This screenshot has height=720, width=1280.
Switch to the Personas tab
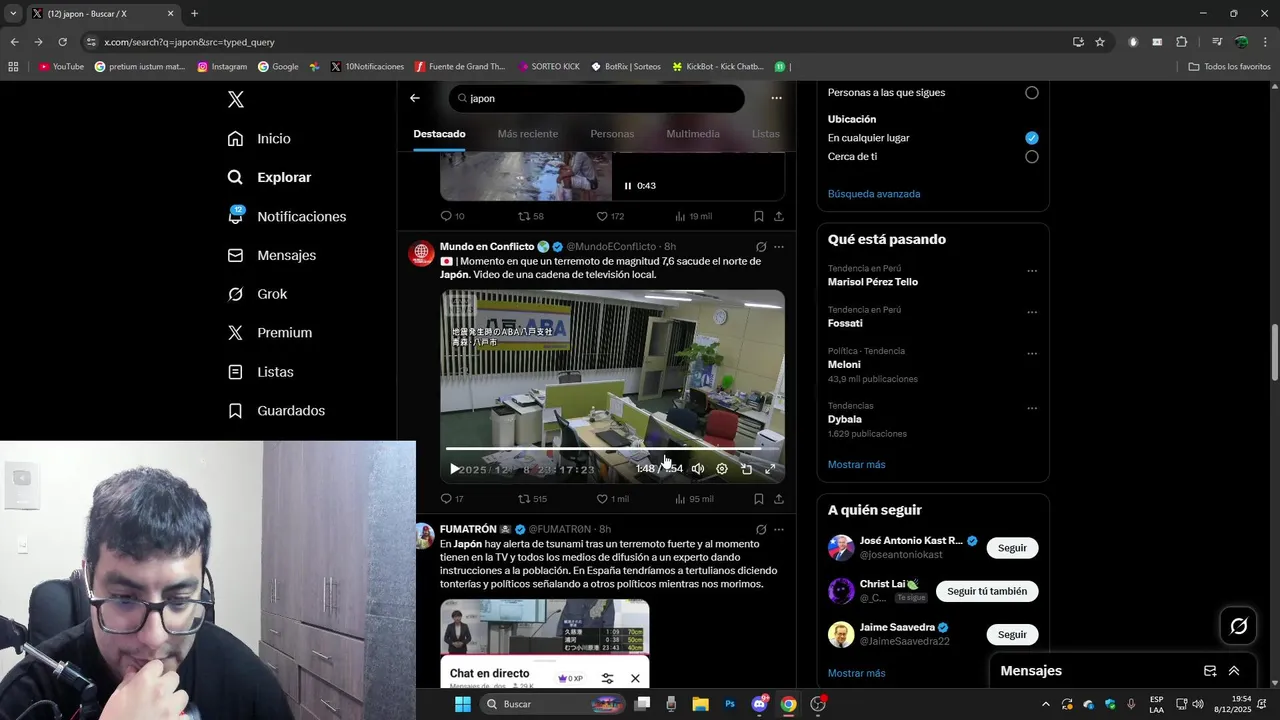coord(612,134)
